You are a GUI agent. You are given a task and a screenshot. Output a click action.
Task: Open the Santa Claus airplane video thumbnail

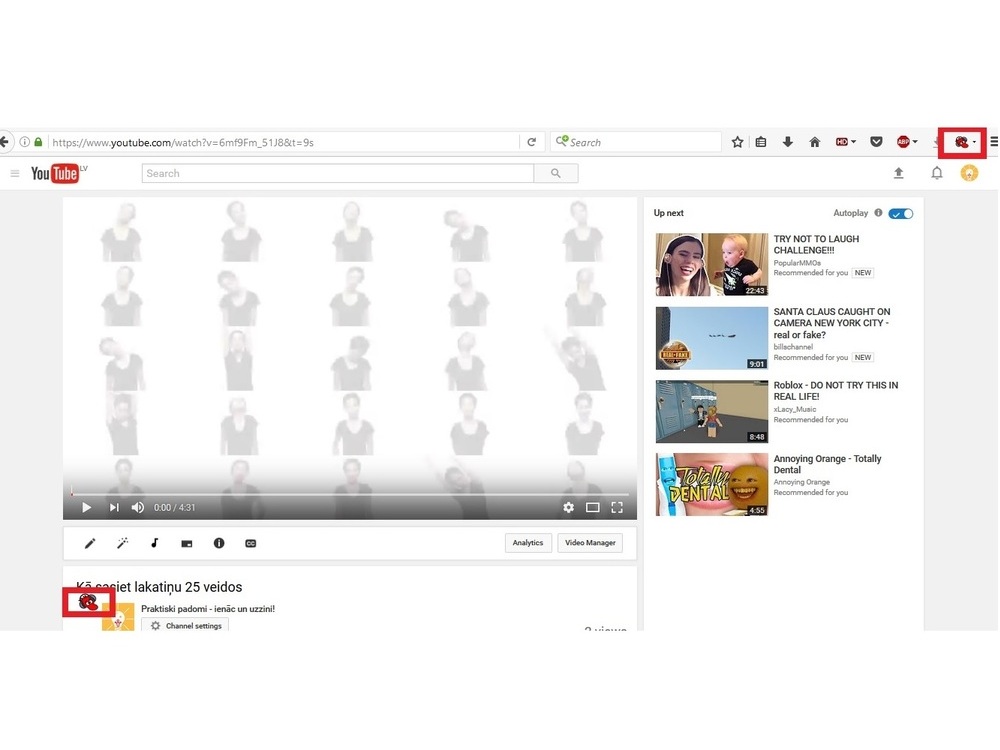pos(712,338)
